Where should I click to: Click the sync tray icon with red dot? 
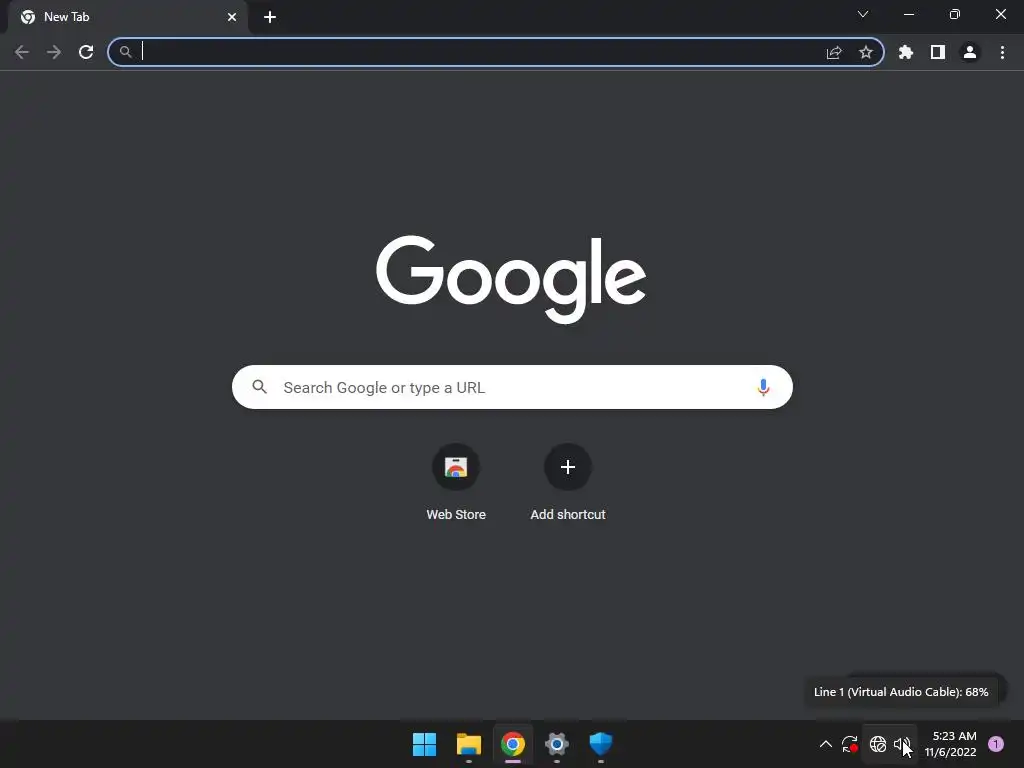pyautogui.click(x=850, y=744)
